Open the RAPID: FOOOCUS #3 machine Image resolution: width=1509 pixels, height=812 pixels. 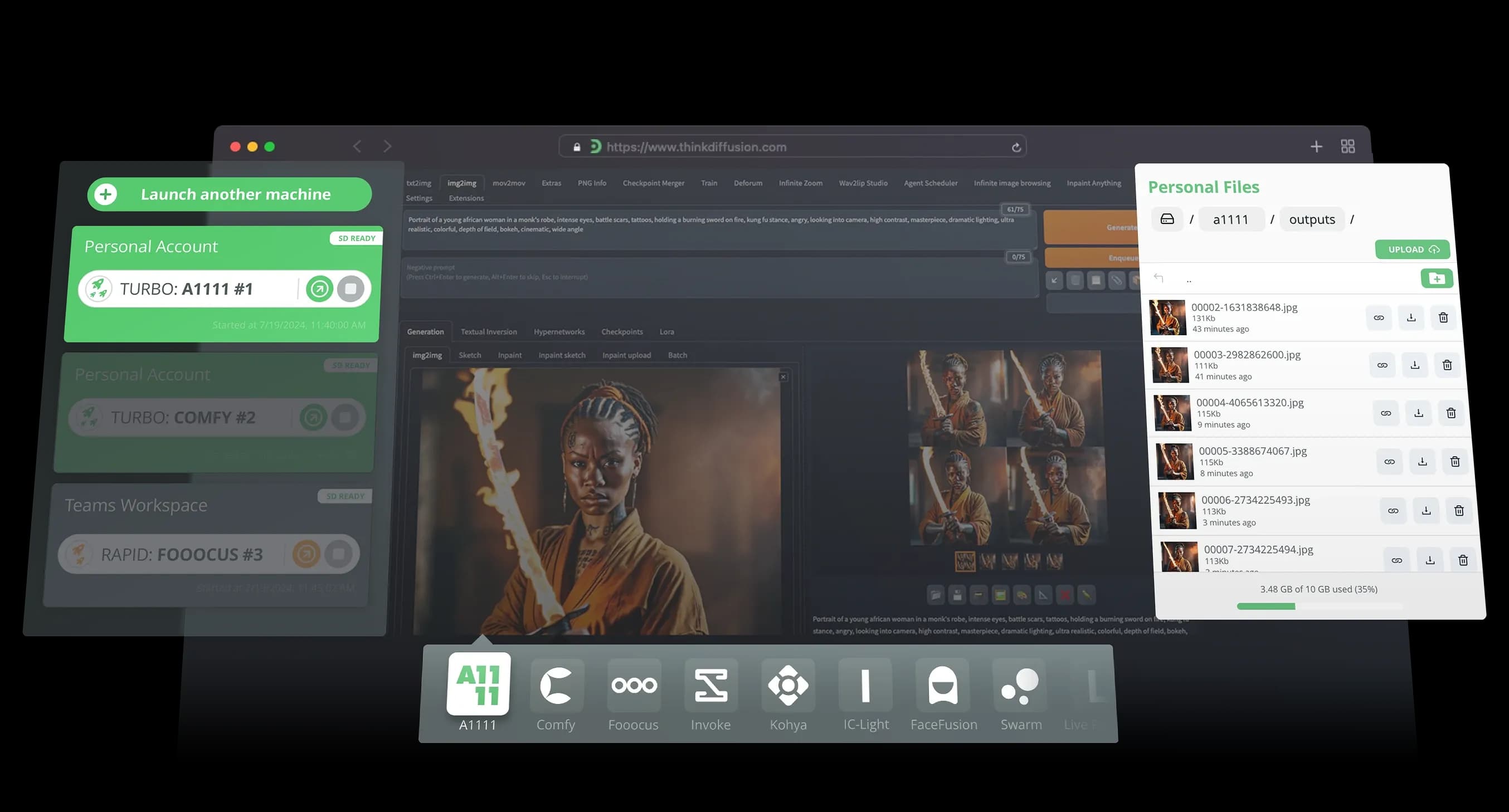point(306,554)
